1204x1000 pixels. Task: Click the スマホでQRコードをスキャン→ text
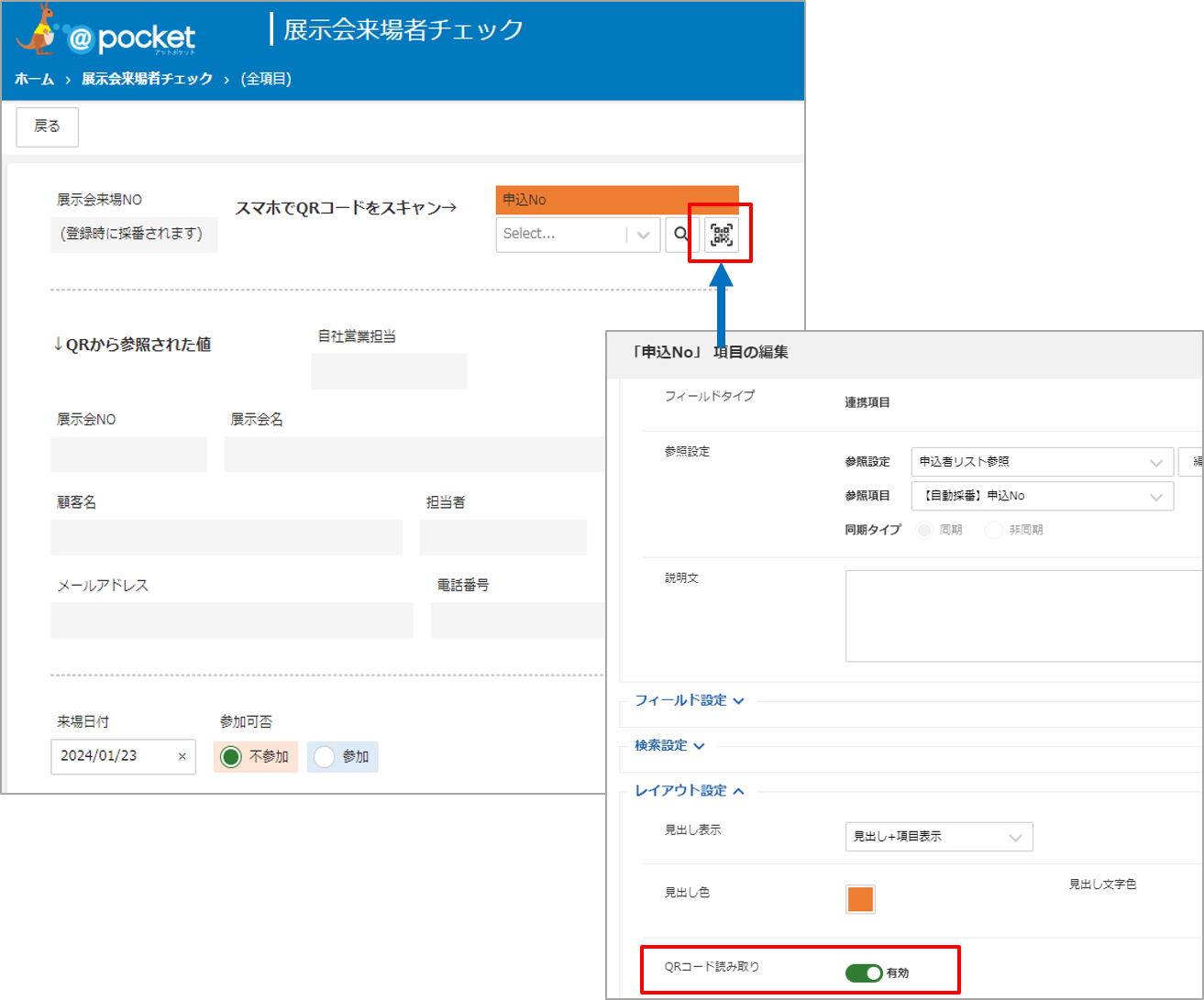point(346,208)
